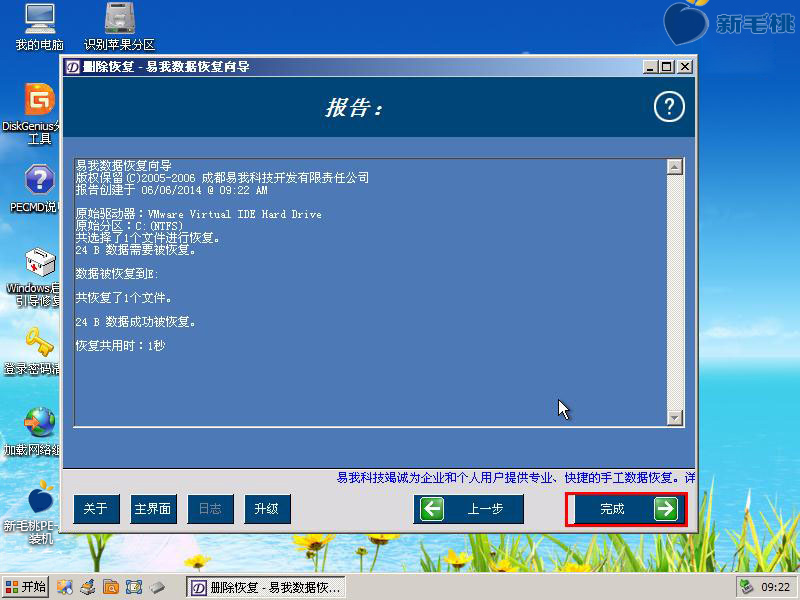The image size is (800, 600).
Task: Click second quick launch taskbar icon
Action: click(x=88, y=587)
